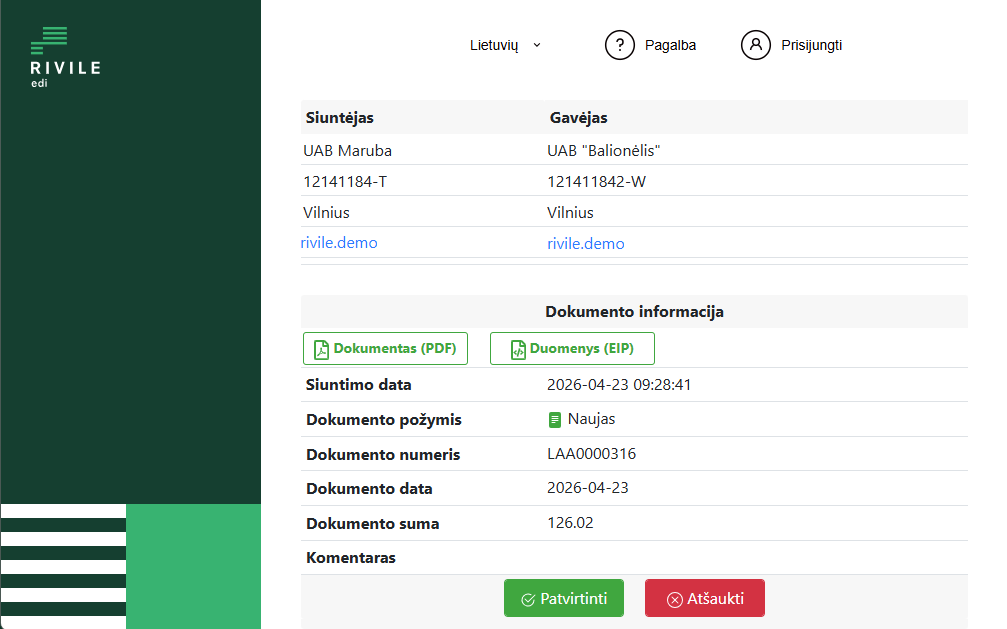Select sender code 12141184-T

click(x=345, y=182)
